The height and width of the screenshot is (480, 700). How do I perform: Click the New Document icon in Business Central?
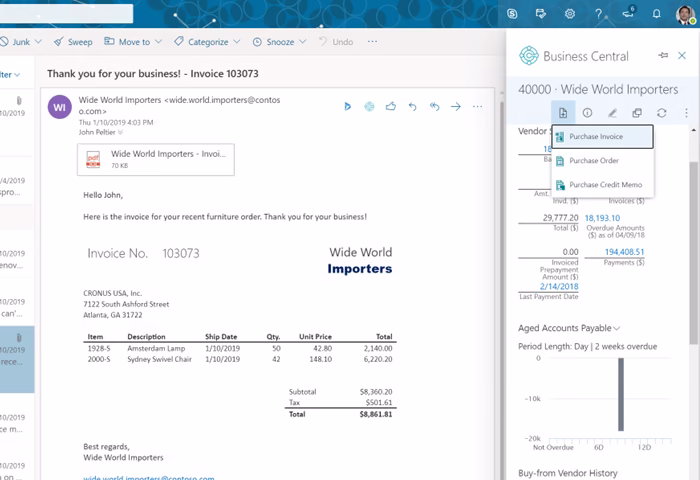563,113
